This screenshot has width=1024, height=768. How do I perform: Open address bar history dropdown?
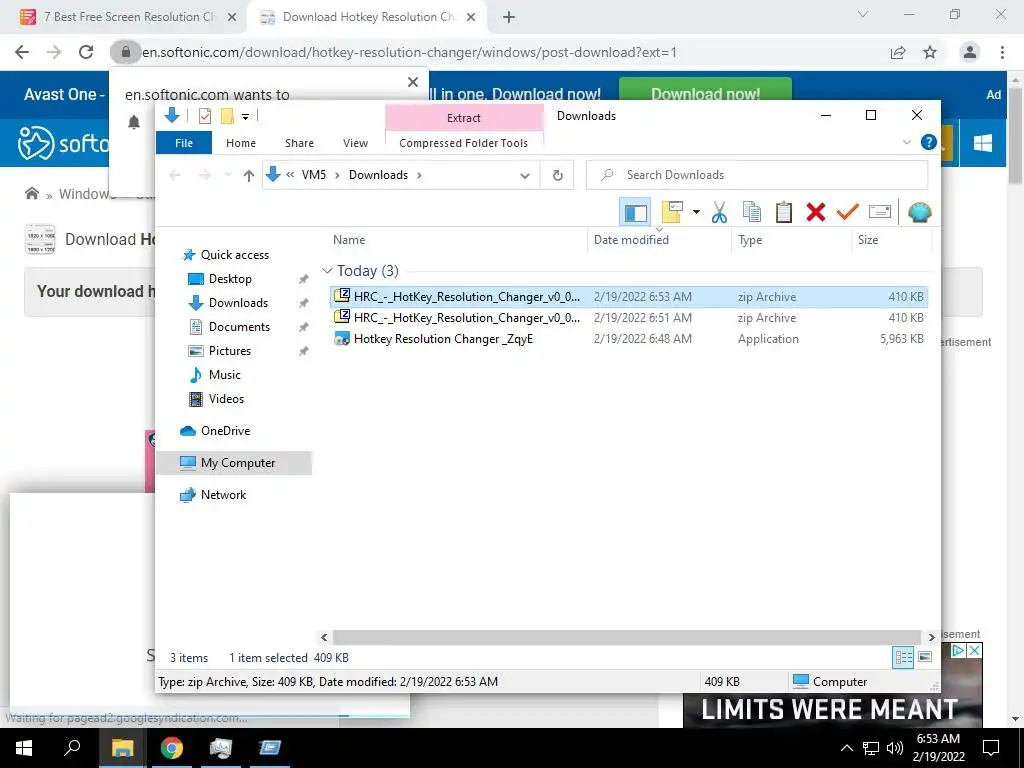(524, 175)
